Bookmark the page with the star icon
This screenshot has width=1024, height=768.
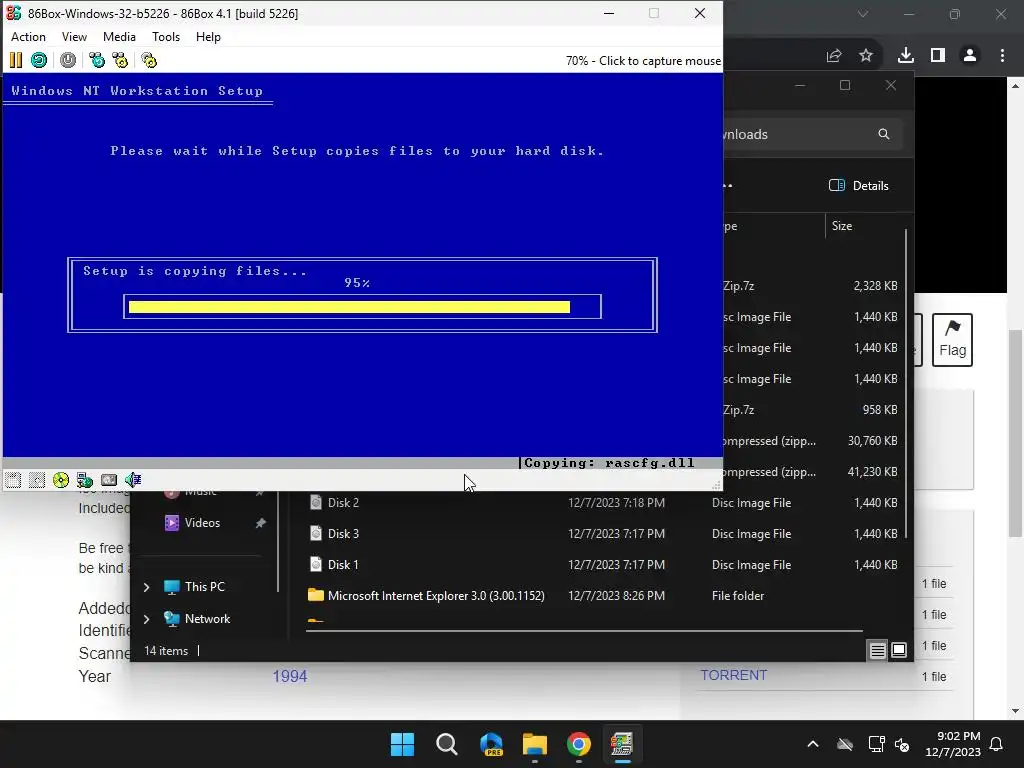[x=866, y=56]
